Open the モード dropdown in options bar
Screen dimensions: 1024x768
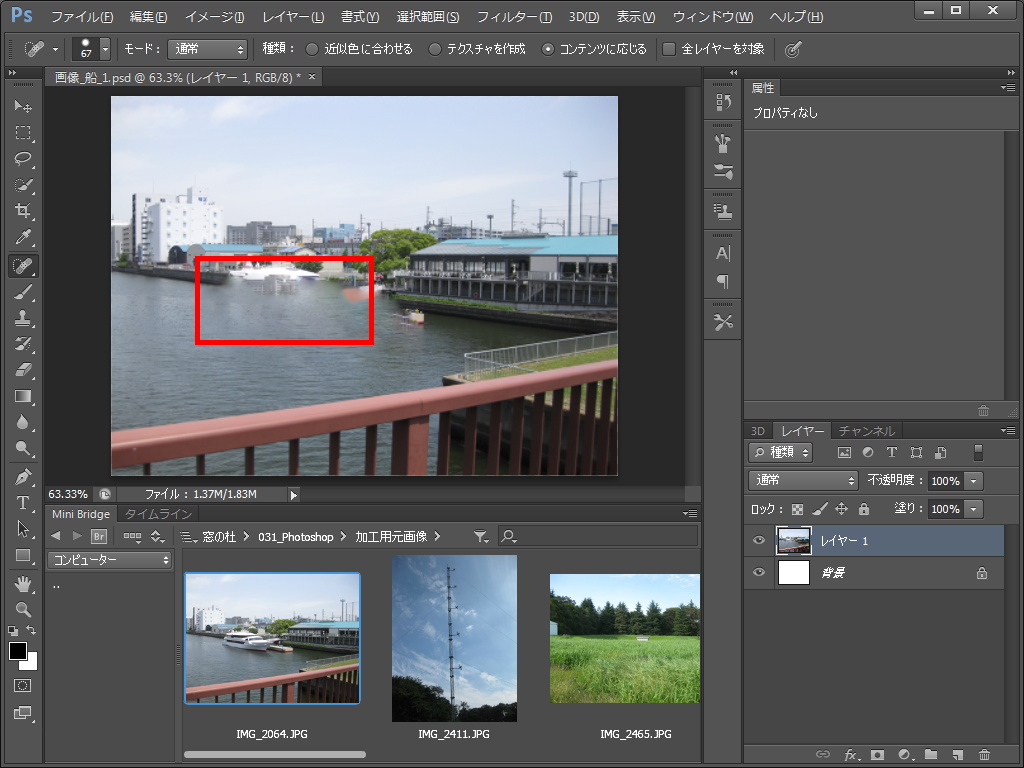click(207, 49)
